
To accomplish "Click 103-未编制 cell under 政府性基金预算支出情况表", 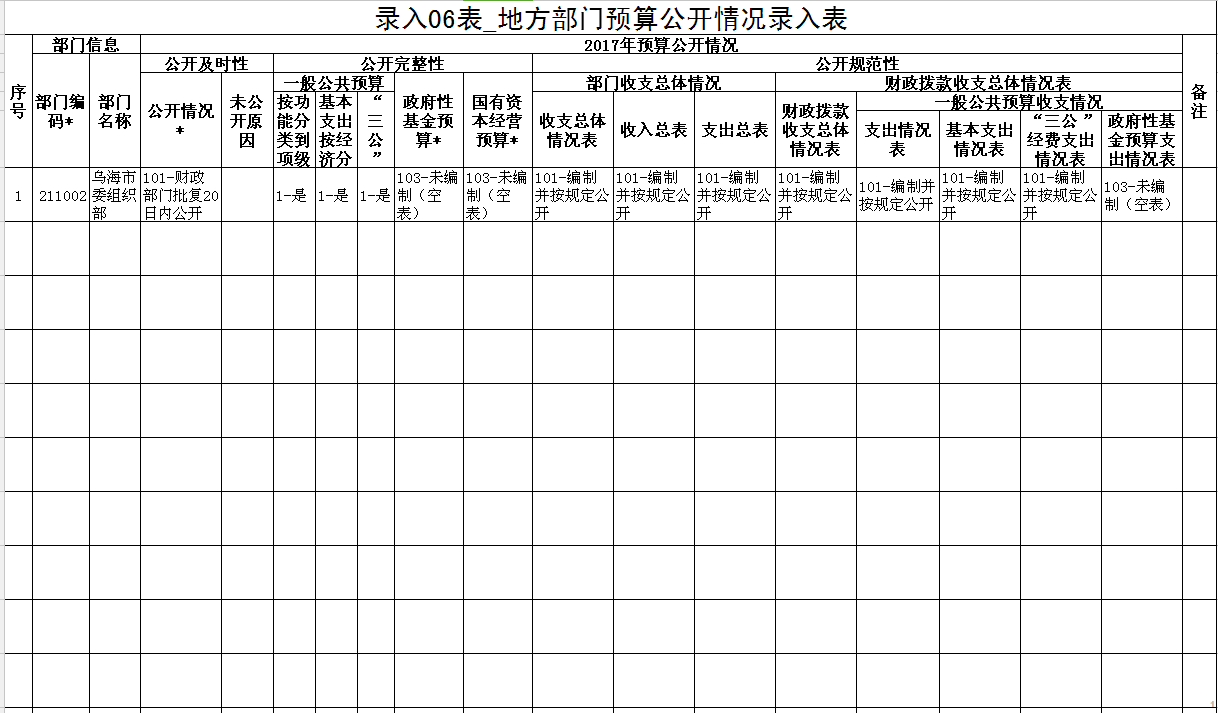I will click(1141, 195).
